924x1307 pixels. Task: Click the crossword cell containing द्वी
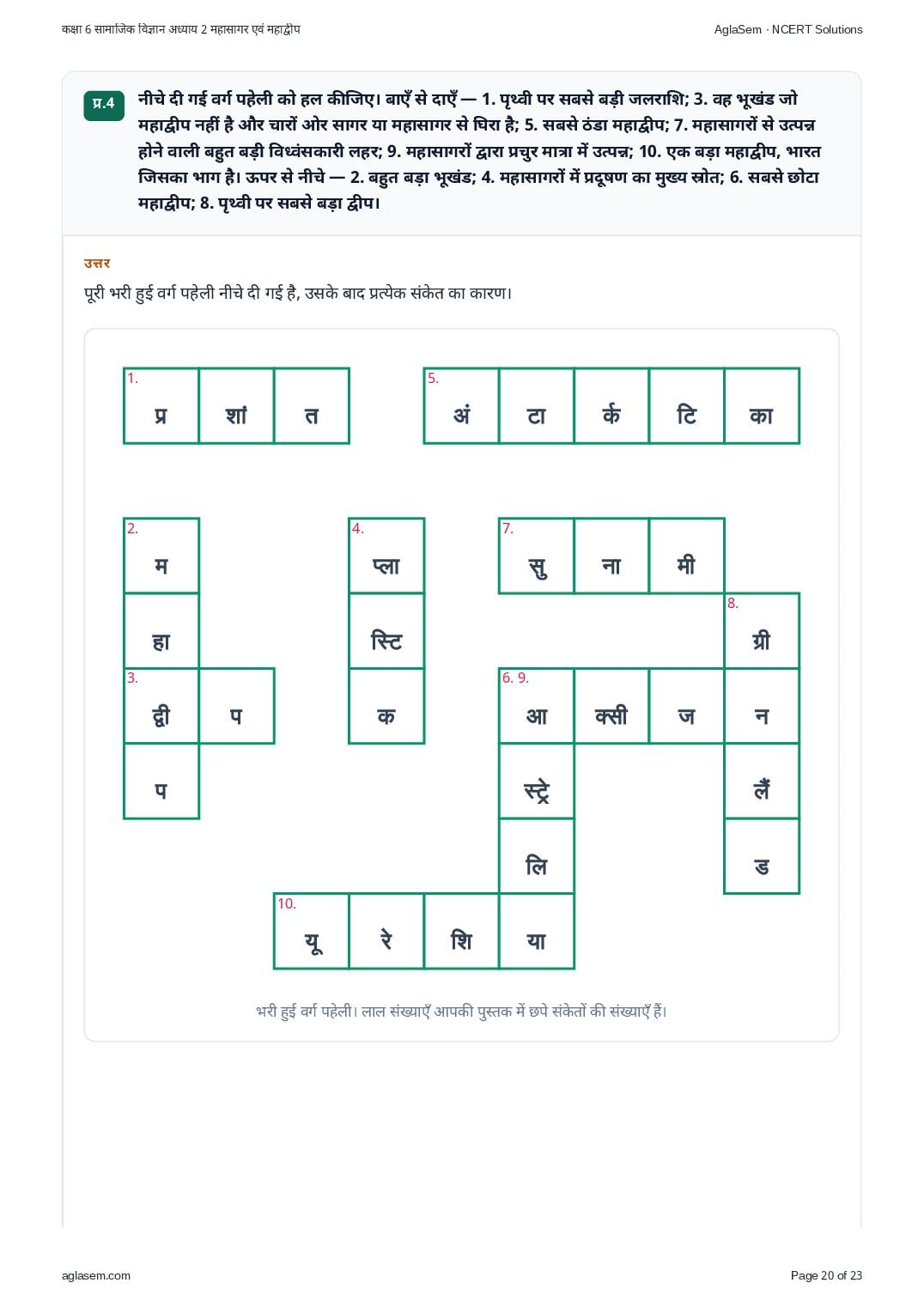161,706
